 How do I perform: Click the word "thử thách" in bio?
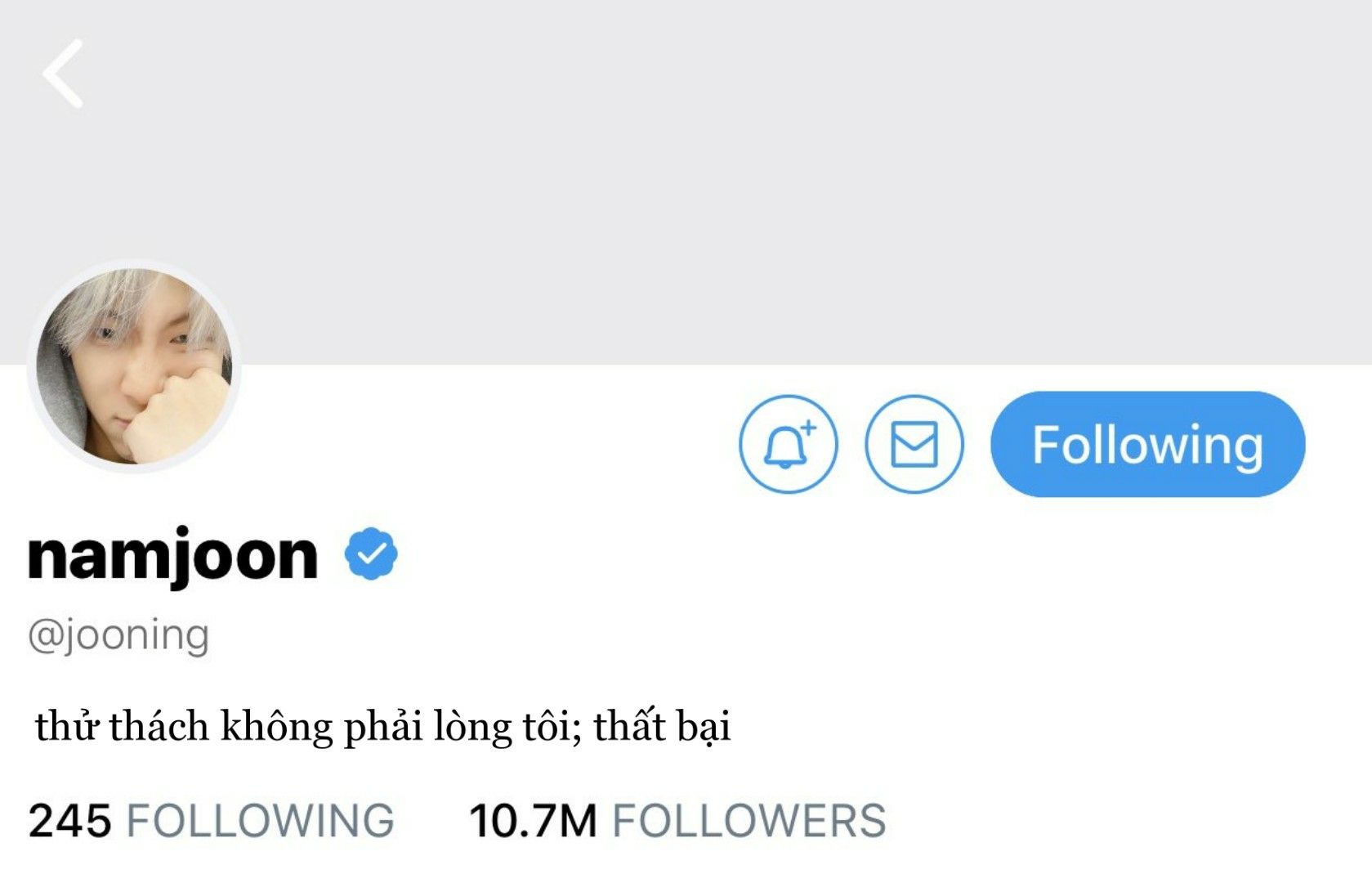pos(122,726)
